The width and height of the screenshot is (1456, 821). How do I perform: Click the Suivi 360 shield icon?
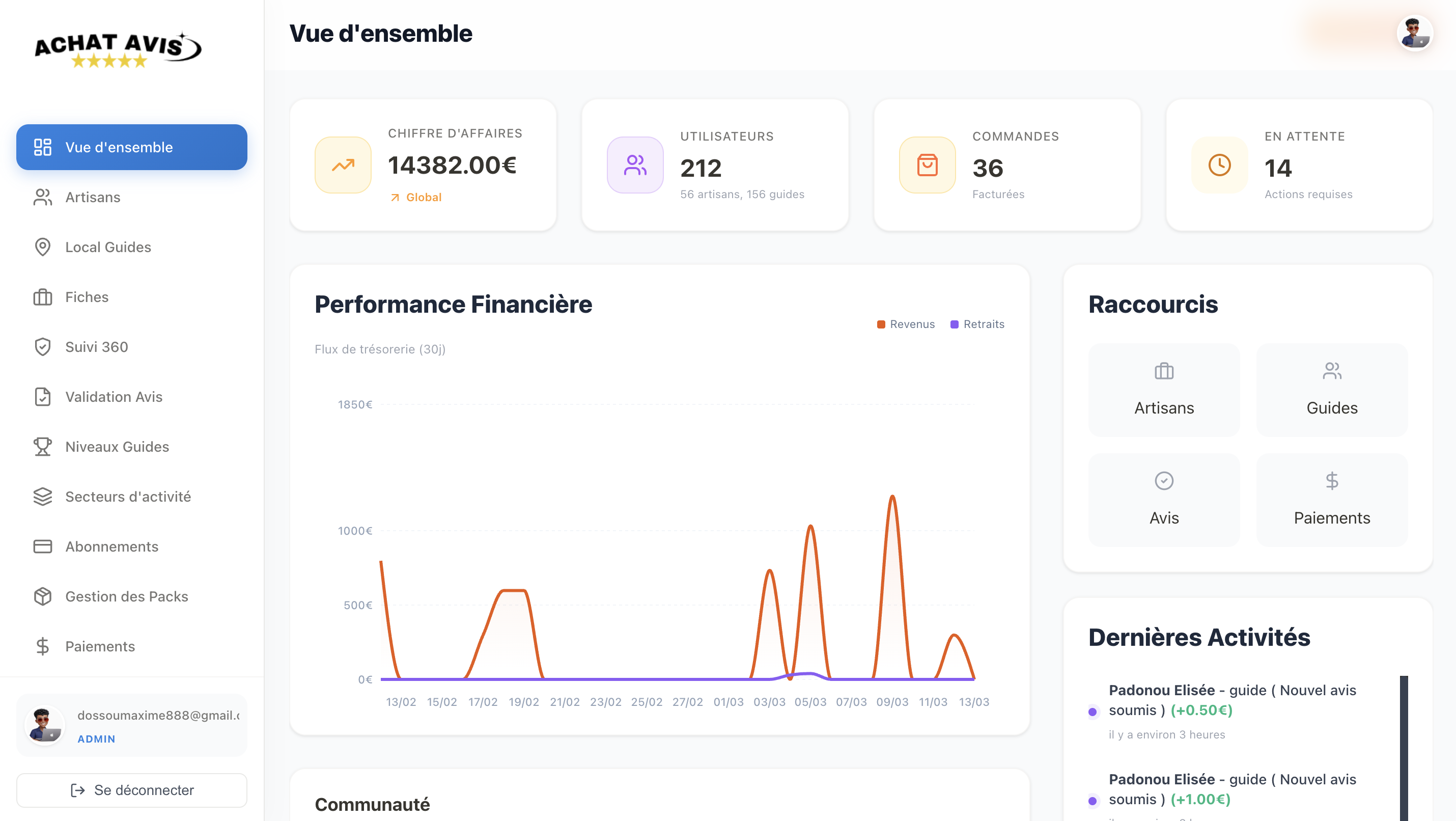point(42,347)
